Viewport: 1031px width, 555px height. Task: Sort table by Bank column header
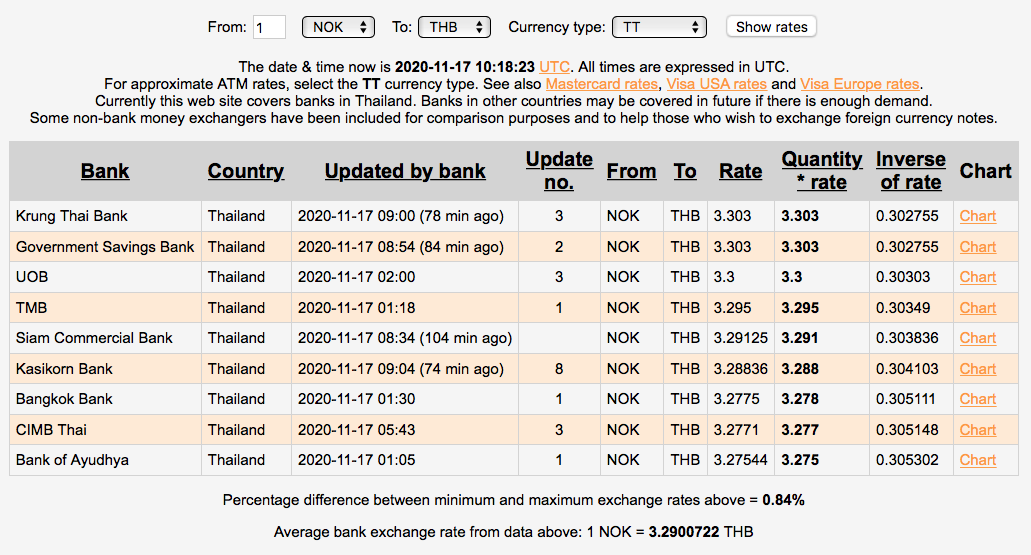click(x=105, y=171)
